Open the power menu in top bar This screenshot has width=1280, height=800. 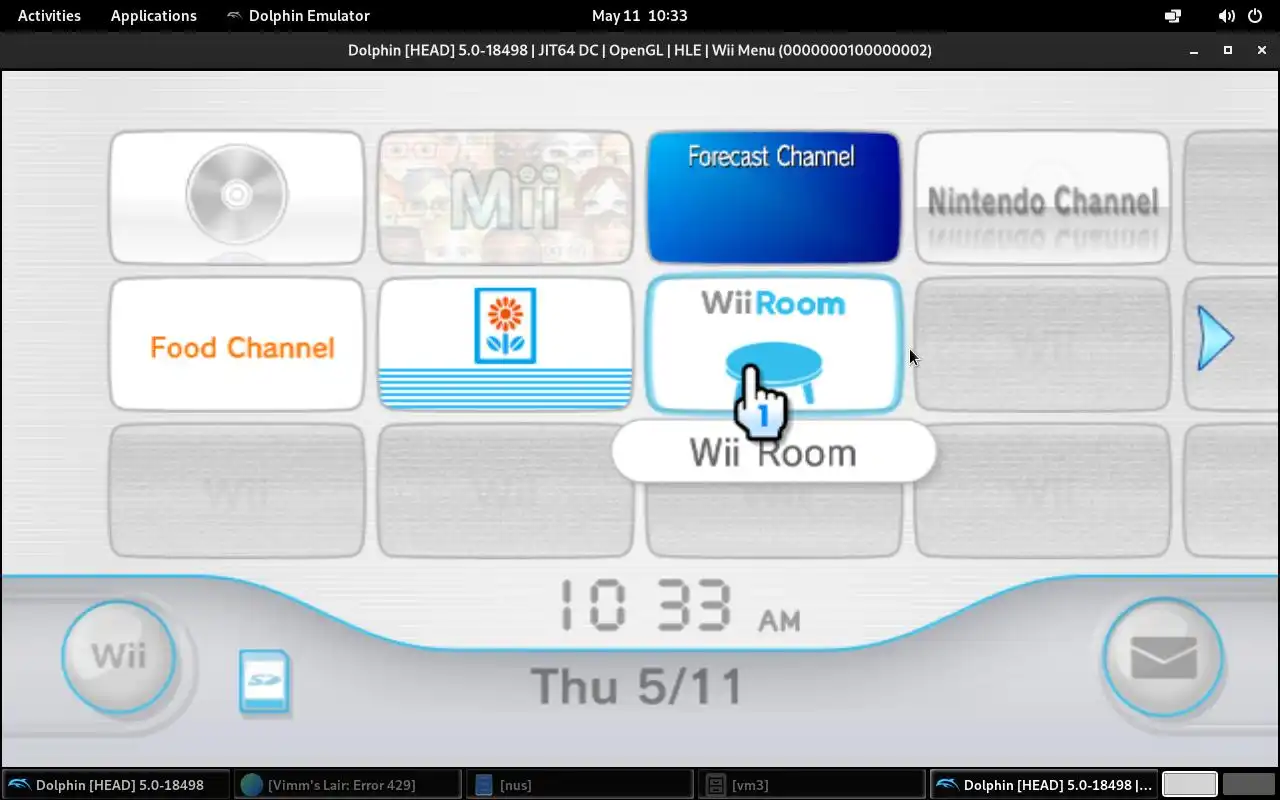pyautogui.click(x=1255, y=16)
